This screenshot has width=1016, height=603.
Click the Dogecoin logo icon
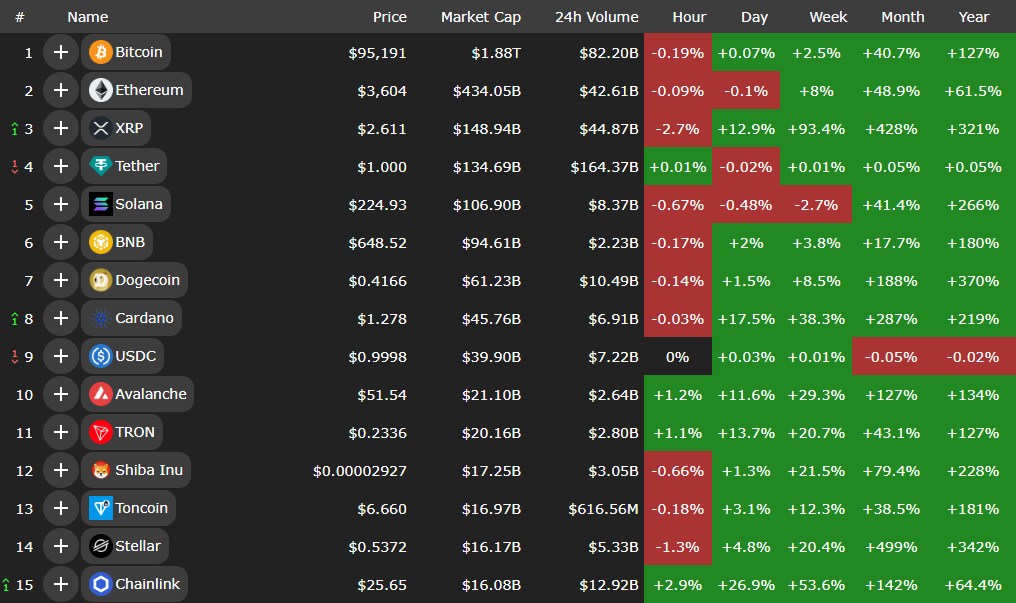tap(101, 280)
